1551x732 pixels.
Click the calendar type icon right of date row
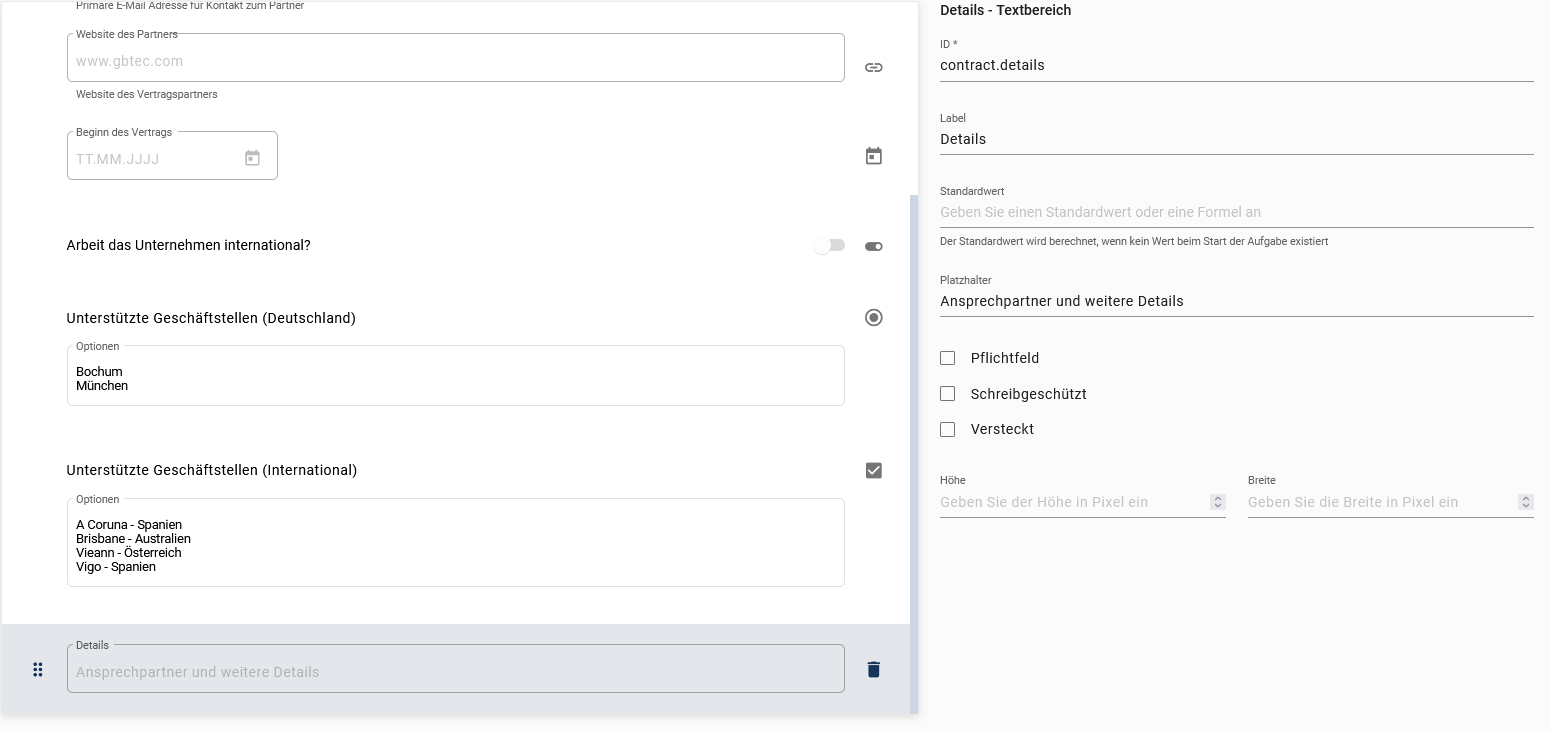tap(873, 156)
